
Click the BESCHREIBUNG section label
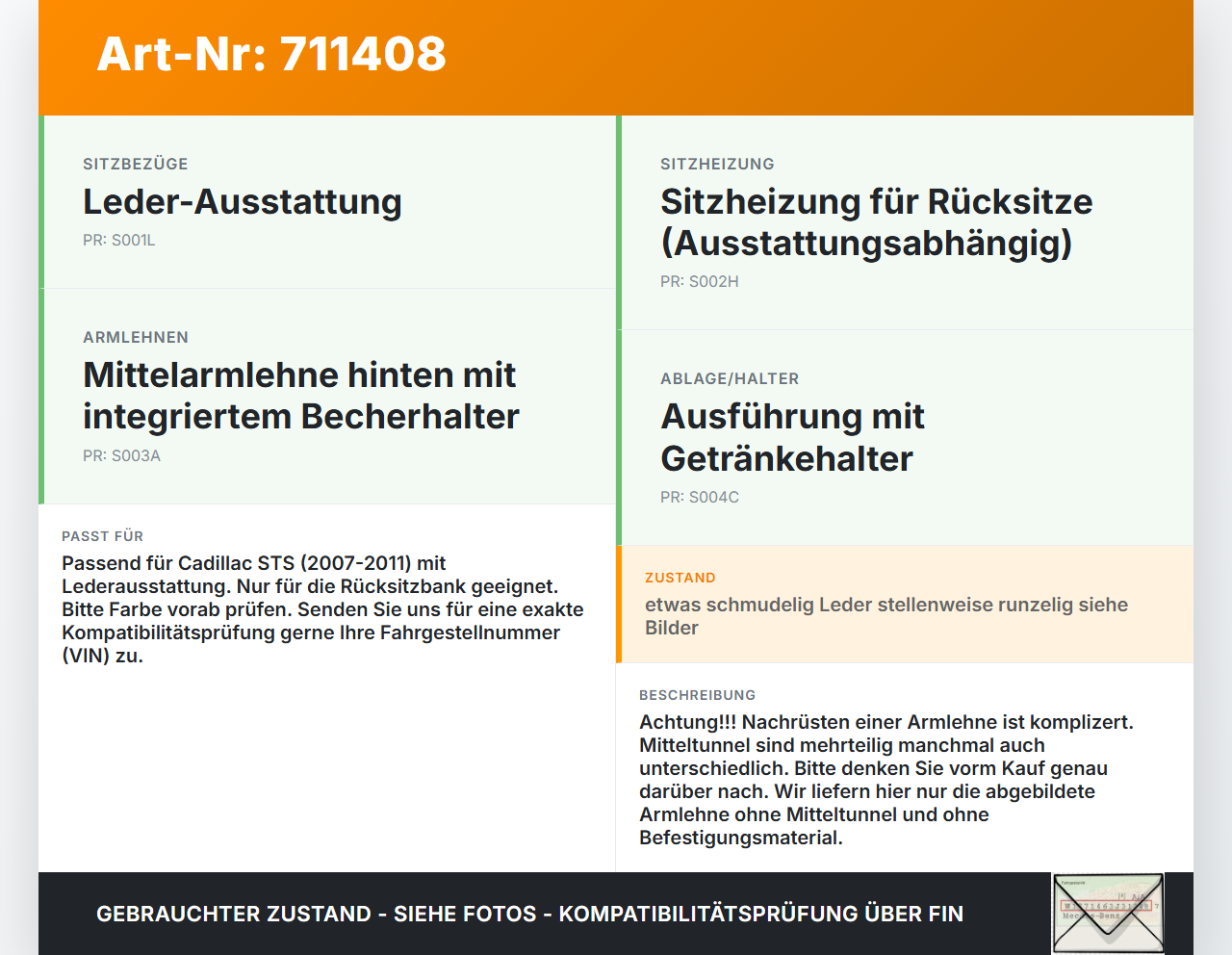click(x=698, y=695)
